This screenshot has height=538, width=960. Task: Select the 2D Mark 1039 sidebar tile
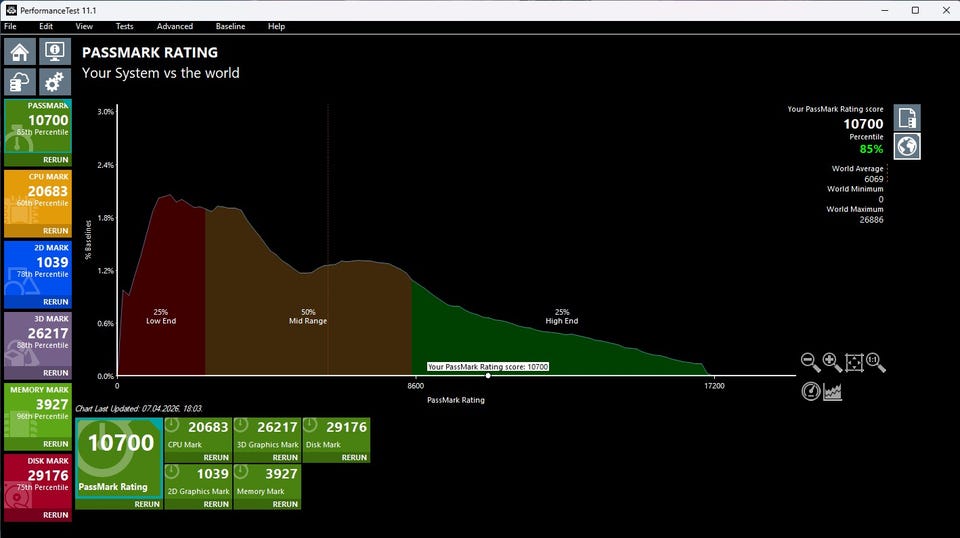pyautogui.click(x=38, y=268)
